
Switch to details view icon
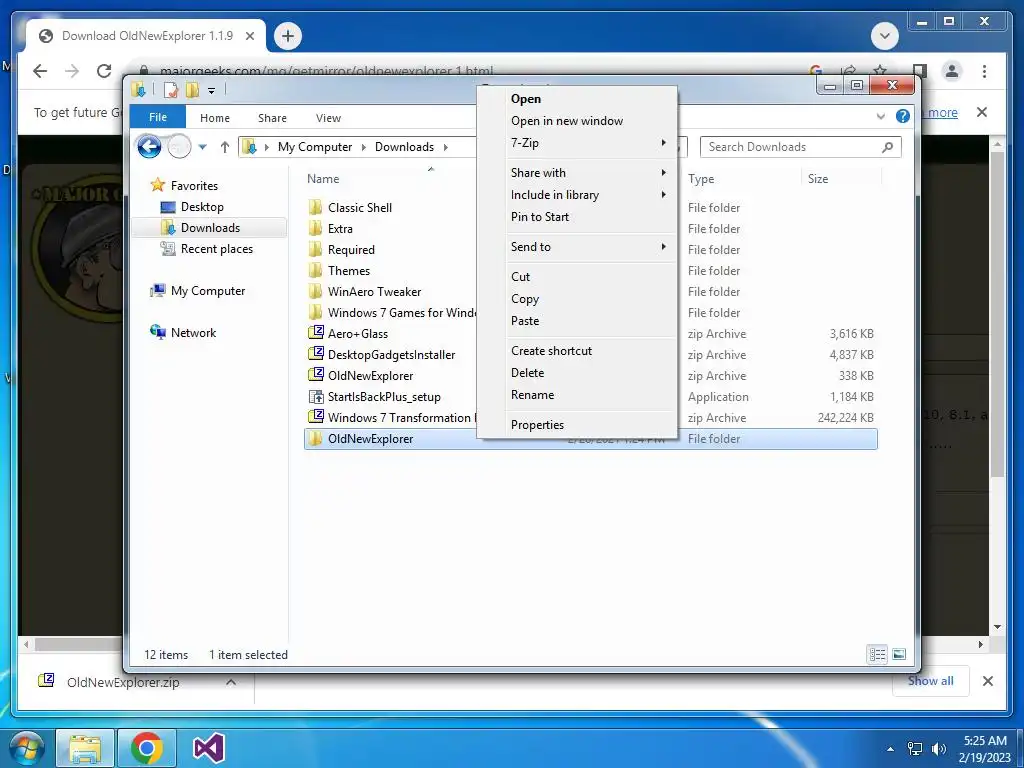click(x=877, y=654)
